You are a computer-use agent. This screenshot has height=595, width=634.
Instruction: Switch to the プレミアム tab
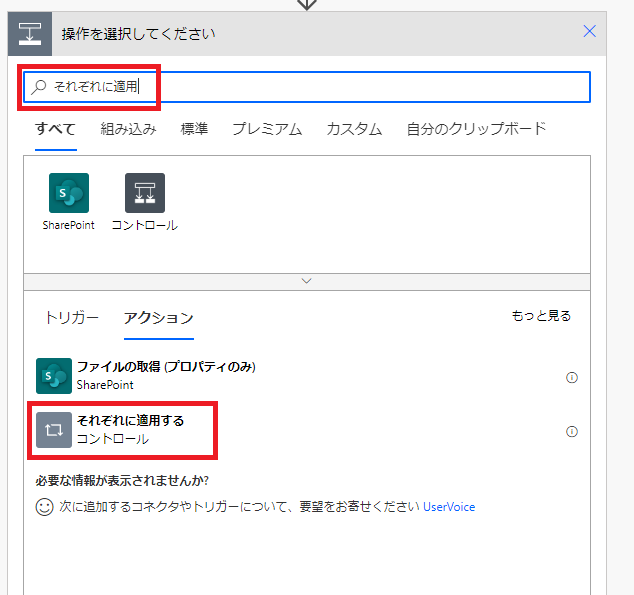267,128
